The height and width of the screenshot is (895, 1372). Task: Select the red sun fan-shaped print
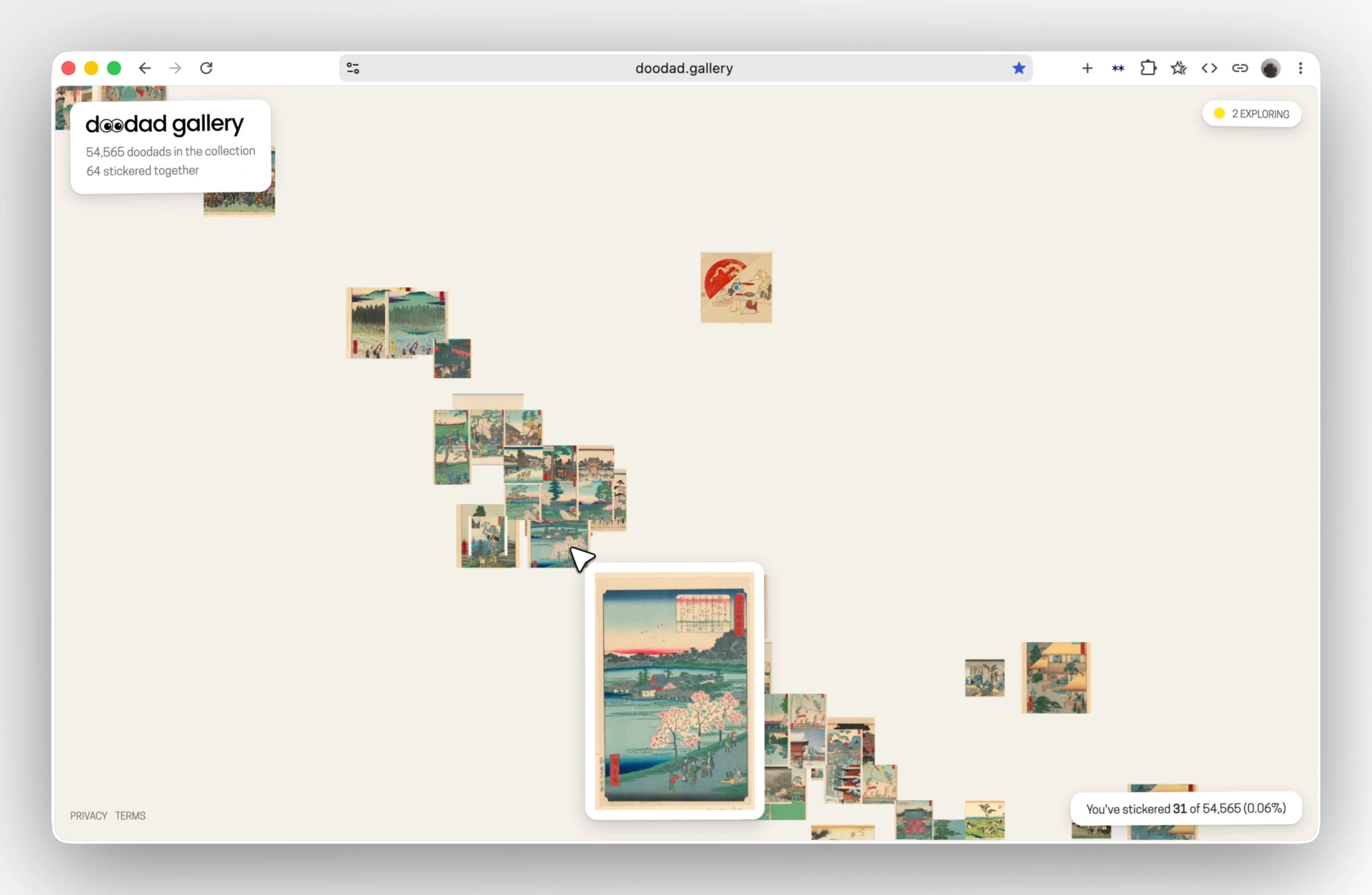736,287
